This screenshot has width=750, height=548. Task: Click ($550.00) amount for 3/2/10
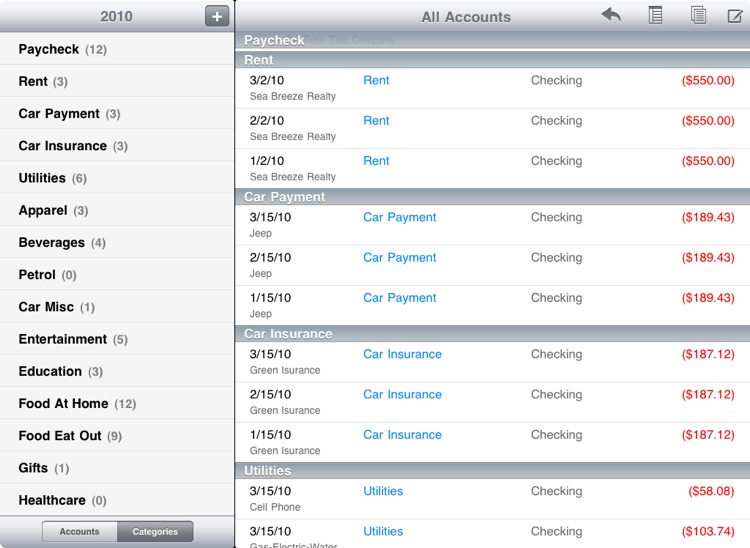(708, 80)
